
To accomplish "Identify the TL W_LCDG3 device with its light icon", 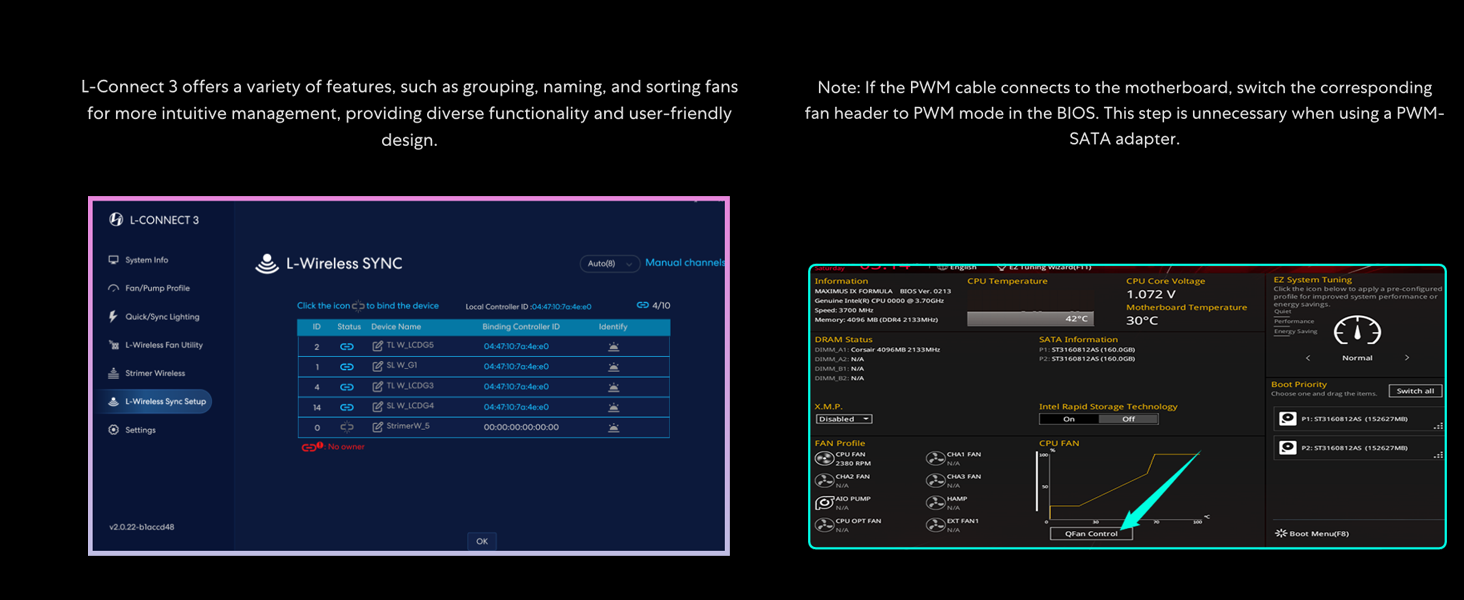I will 613,387.
